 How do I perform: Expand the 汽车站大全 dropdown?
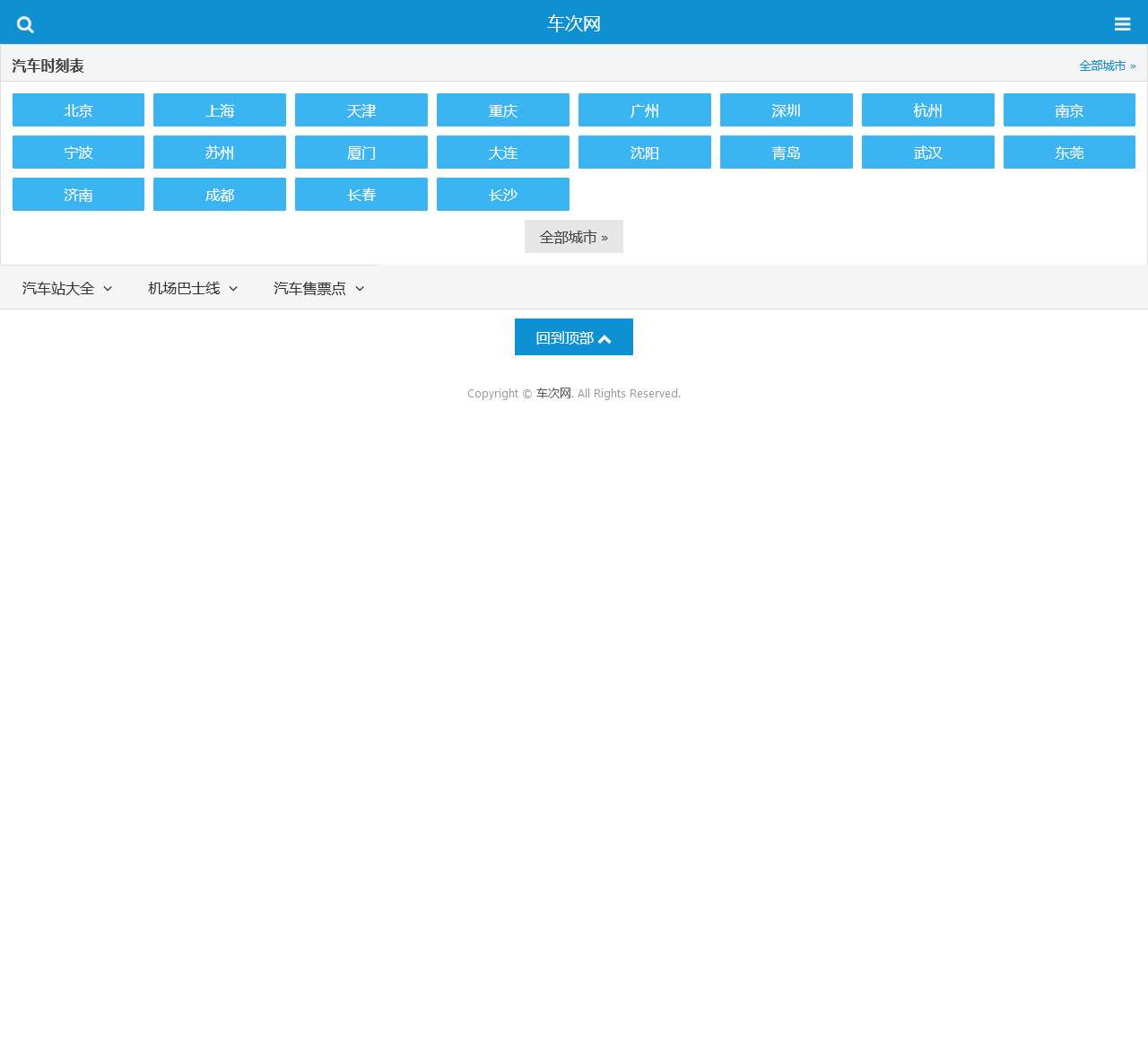67,288
